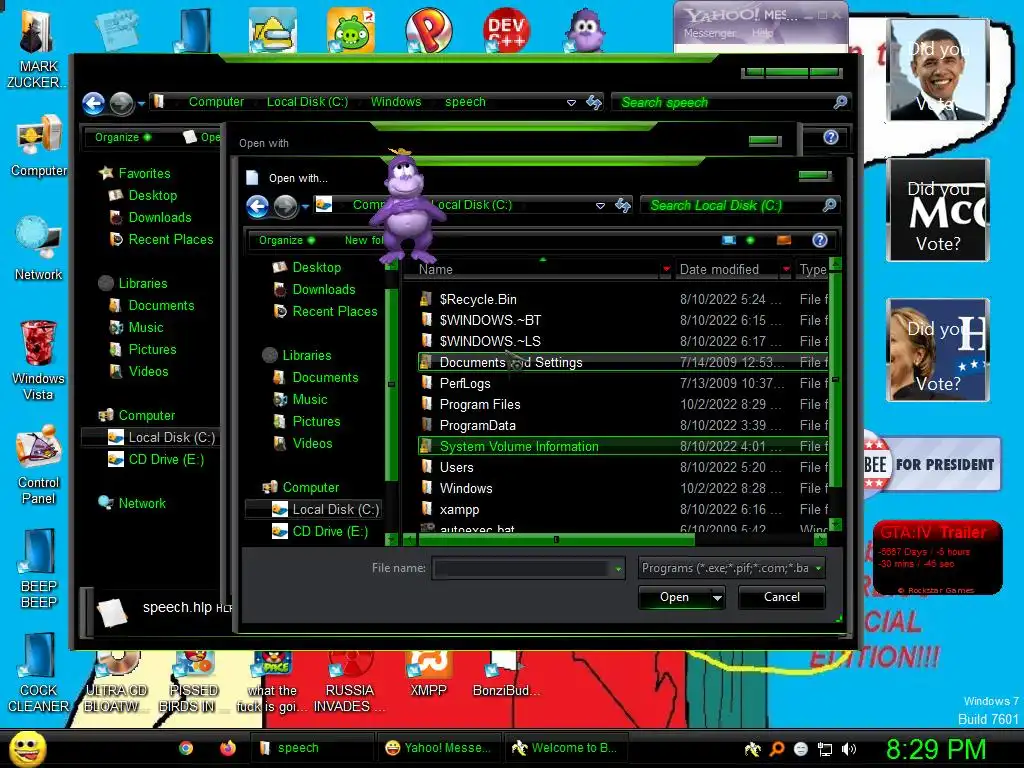Open the Name column filter dropdown
1024x768 pixels.
[666, 269]
